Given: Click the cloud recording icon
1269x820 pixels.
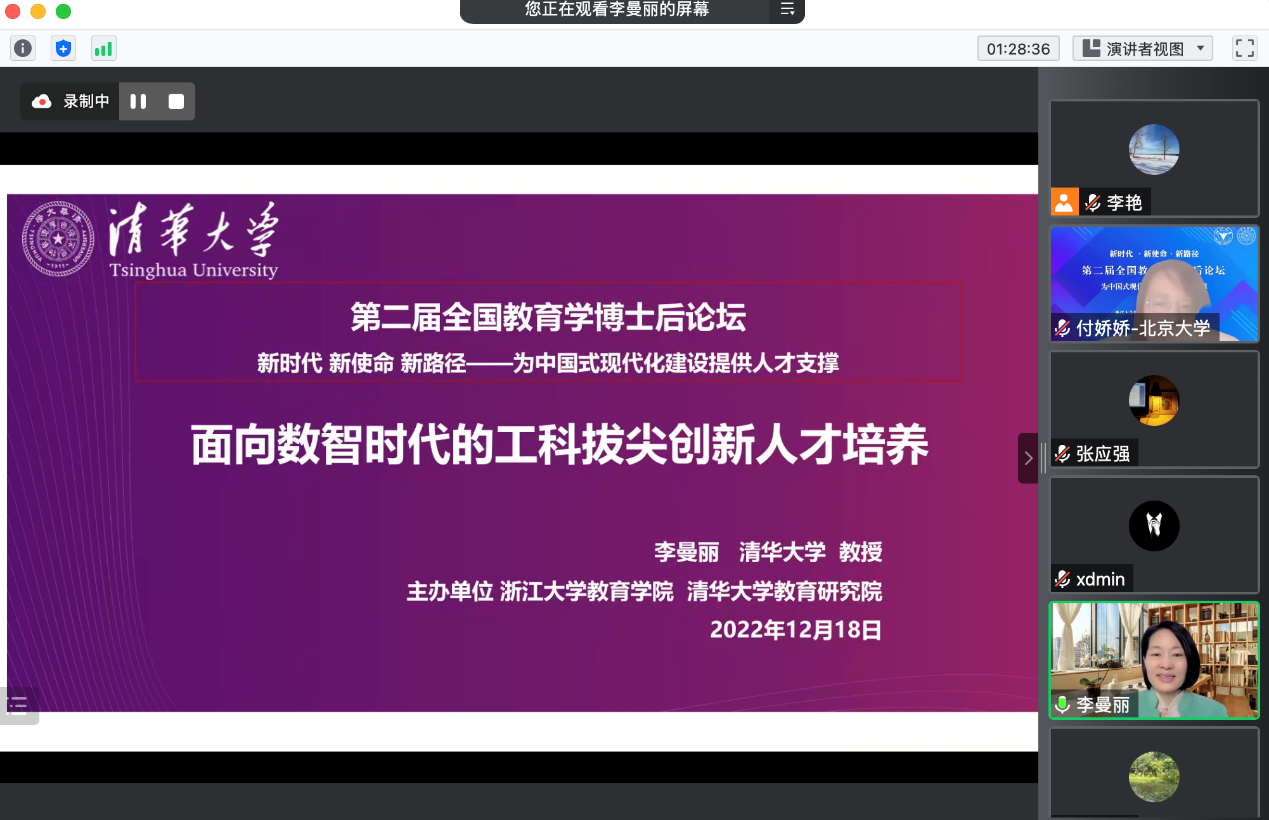Looking at the screenshot, I should click(x=42, y=101).
